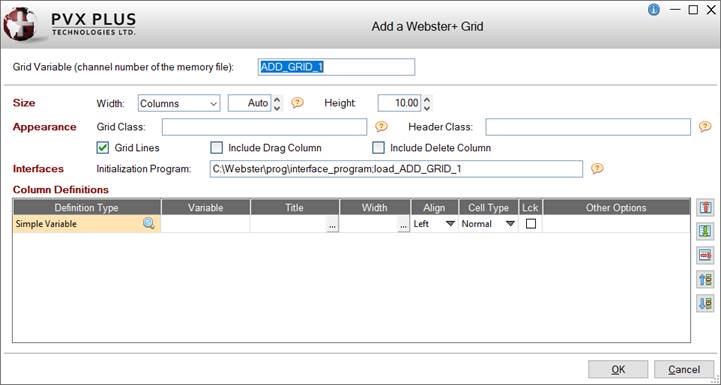Screen dimensions: 721x385
Task: Click the Width Auto value field
Action: pos(250,103)
